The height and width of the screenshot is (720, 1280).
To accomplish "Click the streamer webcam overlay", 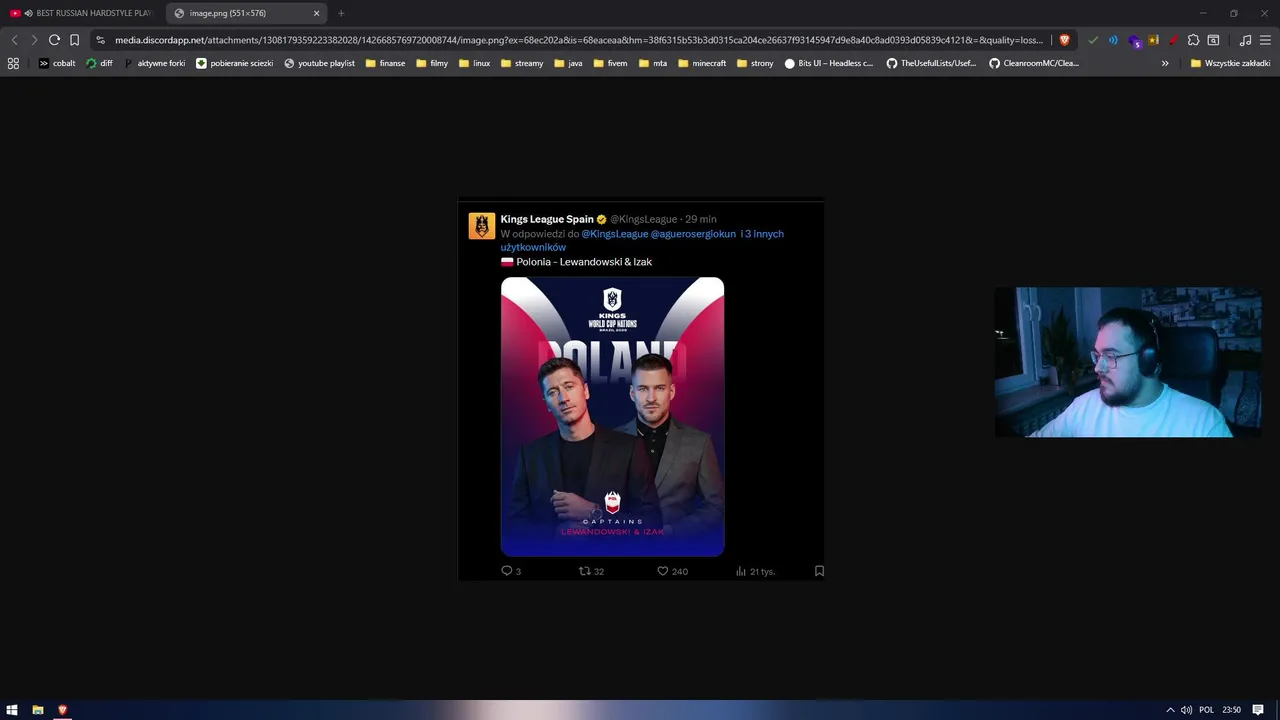I will tap(1127, 362).
